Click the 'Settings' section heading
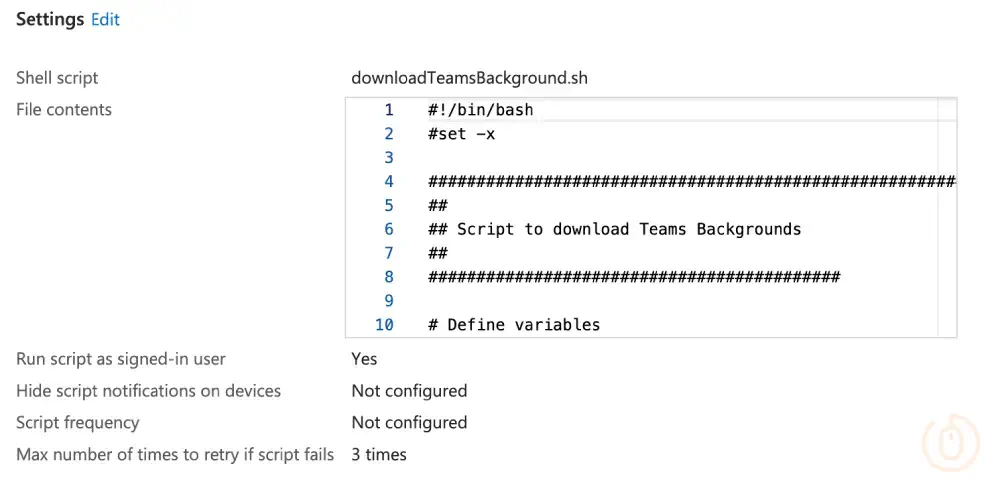Image resolution: width=1000 pixels, height=492 pixels. (50, 19)
